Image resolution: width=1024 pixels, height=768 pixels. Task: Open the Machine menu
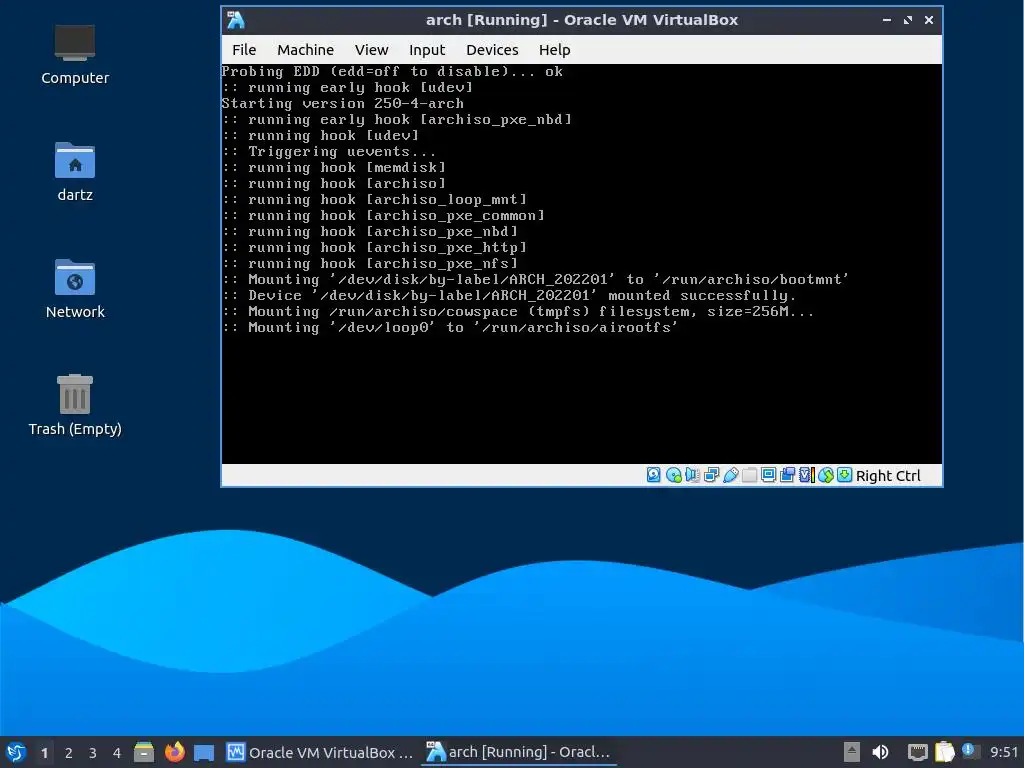point(305,50)
